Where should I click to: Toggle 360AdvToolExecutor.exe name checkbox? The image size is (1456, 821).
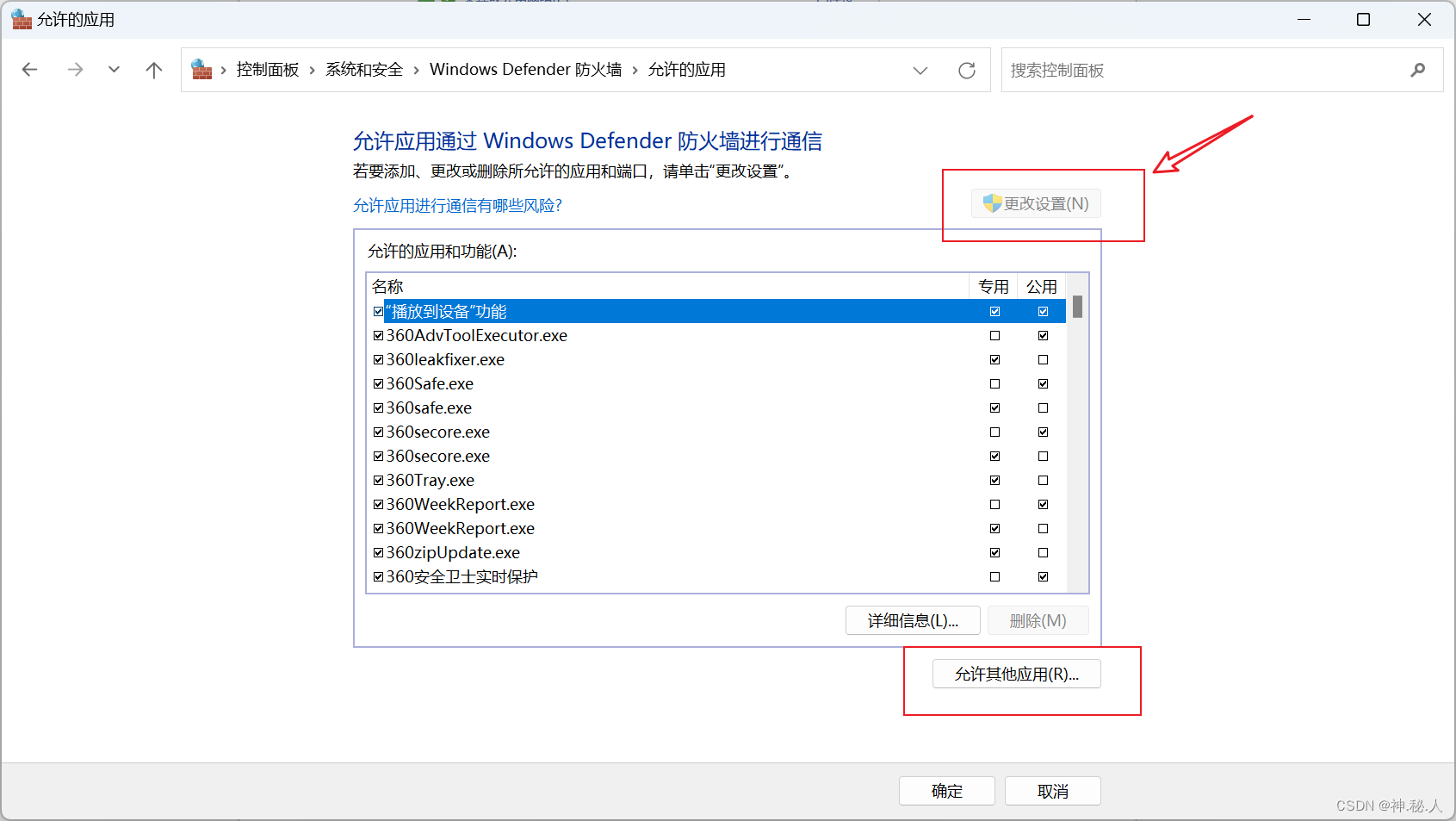[378, 335]
